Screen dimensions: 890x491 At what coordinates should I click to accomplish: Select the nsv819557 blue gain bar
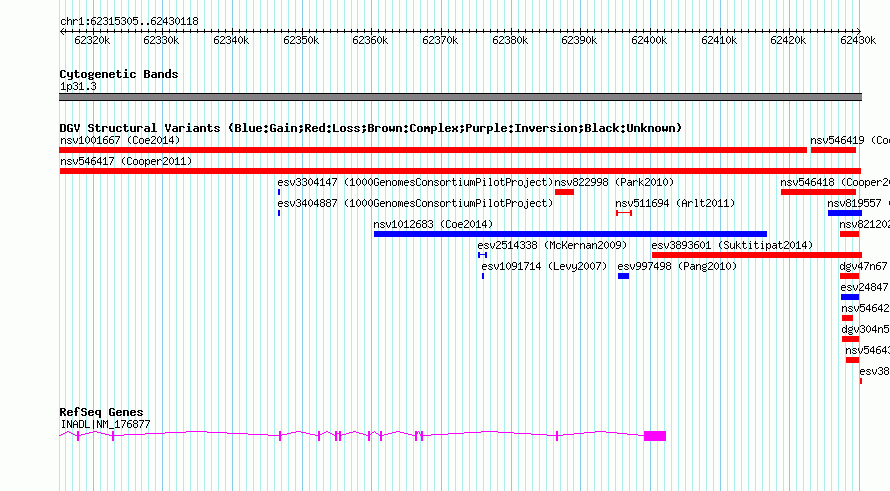click(845, 213)
